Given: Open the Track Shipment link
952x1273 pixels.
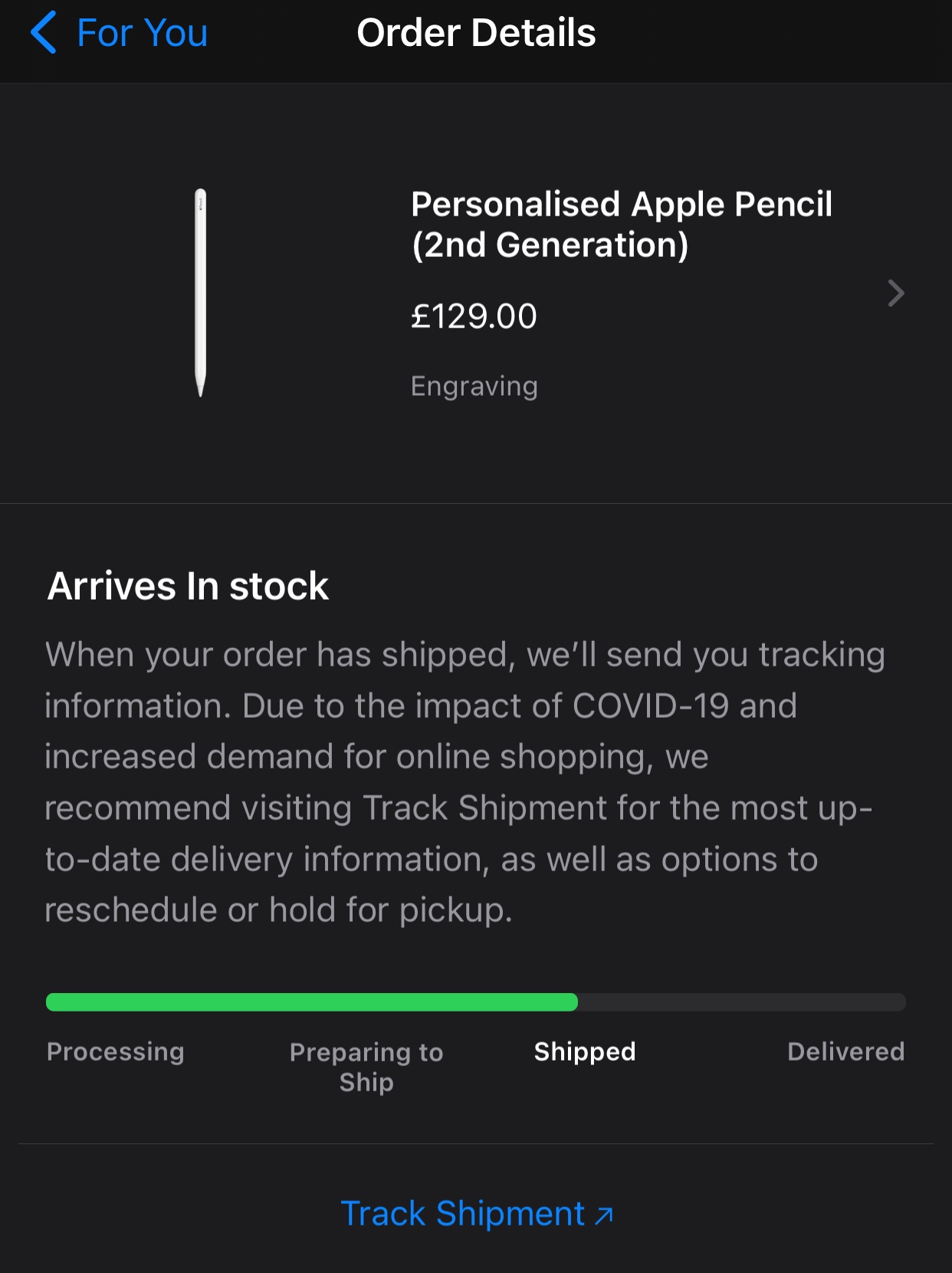Looking at the screenshot, I should (462, 1214).
